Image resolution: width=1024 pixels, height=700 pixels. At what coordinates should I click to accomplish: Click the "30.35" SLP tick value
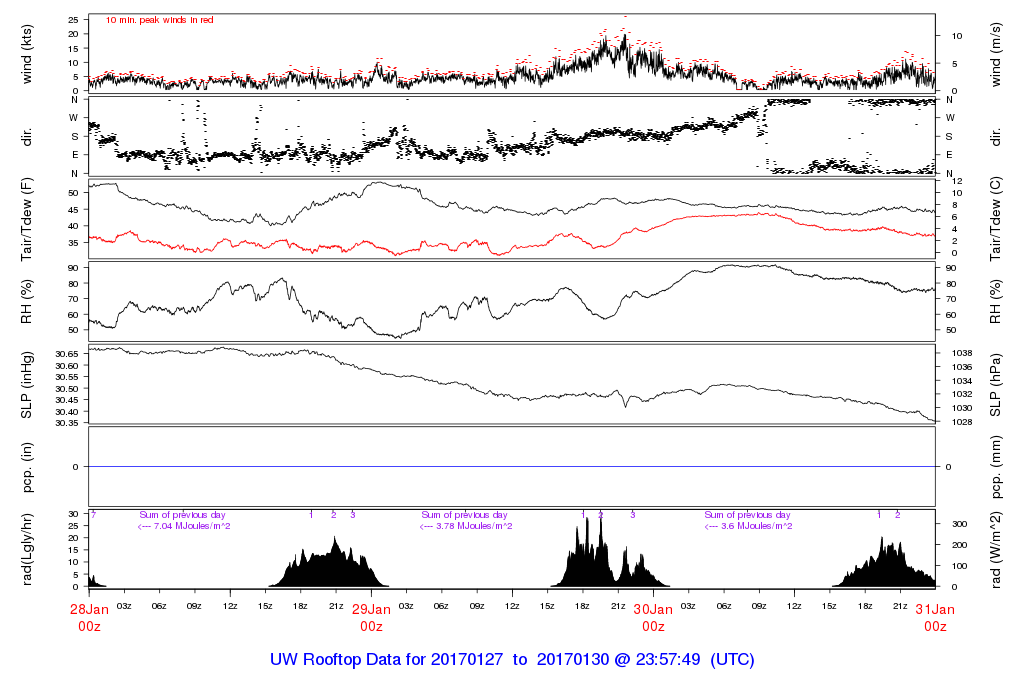(67, 423)
